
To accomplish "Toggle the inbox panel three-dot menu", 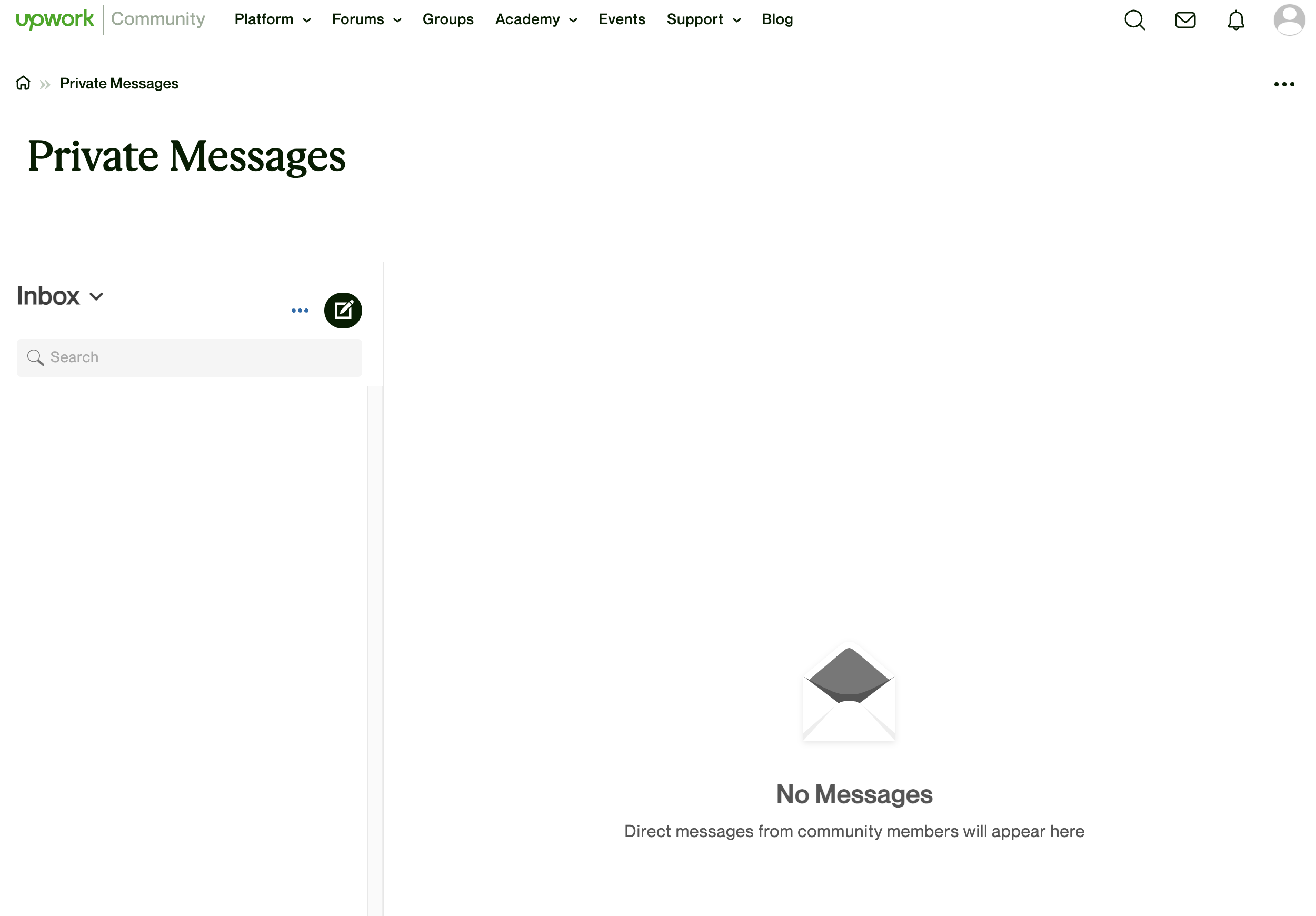I will [x=300, y=310].
